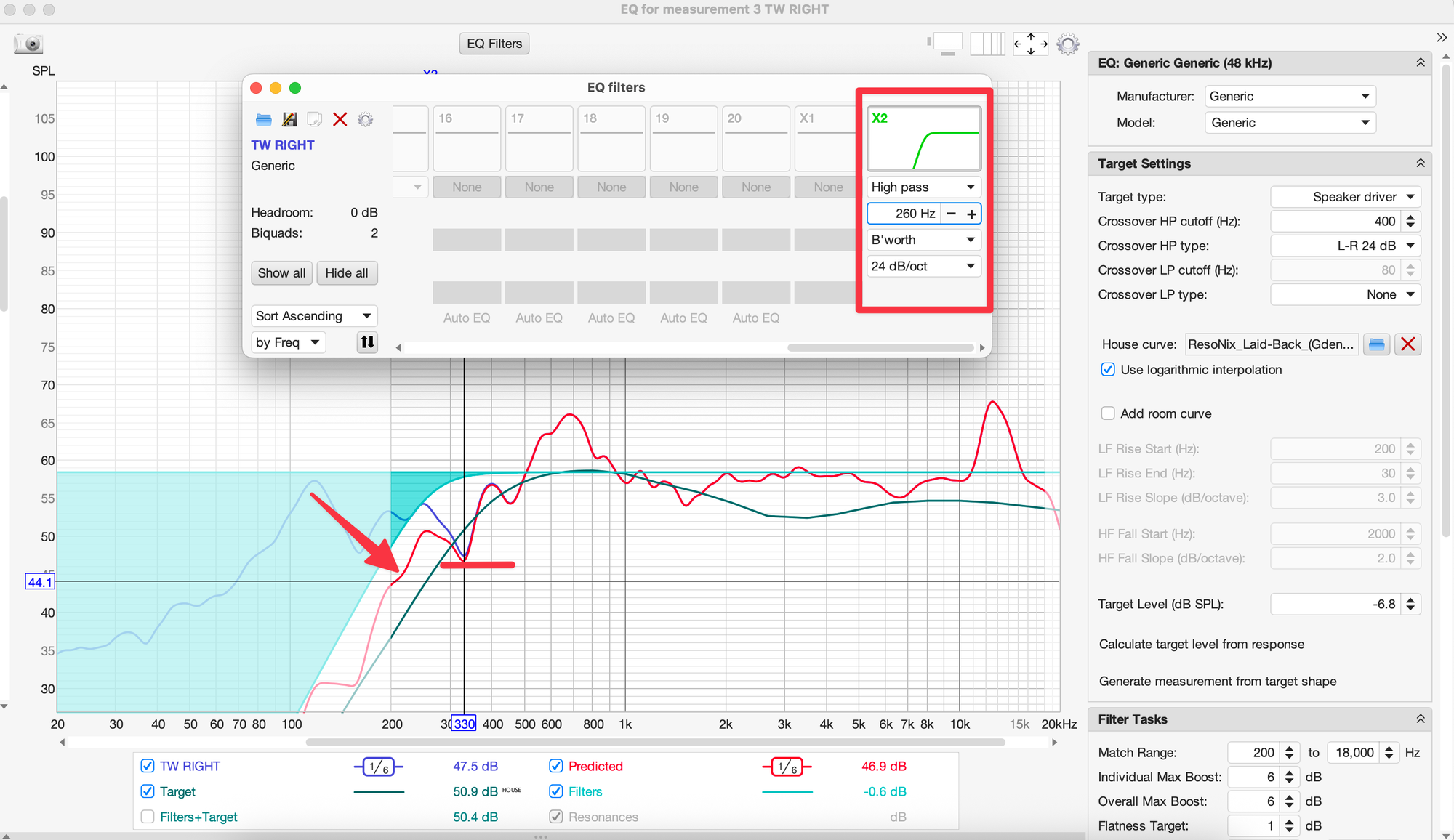Click Calculate target level from response
This screenshot has width=1454, height=840.
[x=1201, y=645]
